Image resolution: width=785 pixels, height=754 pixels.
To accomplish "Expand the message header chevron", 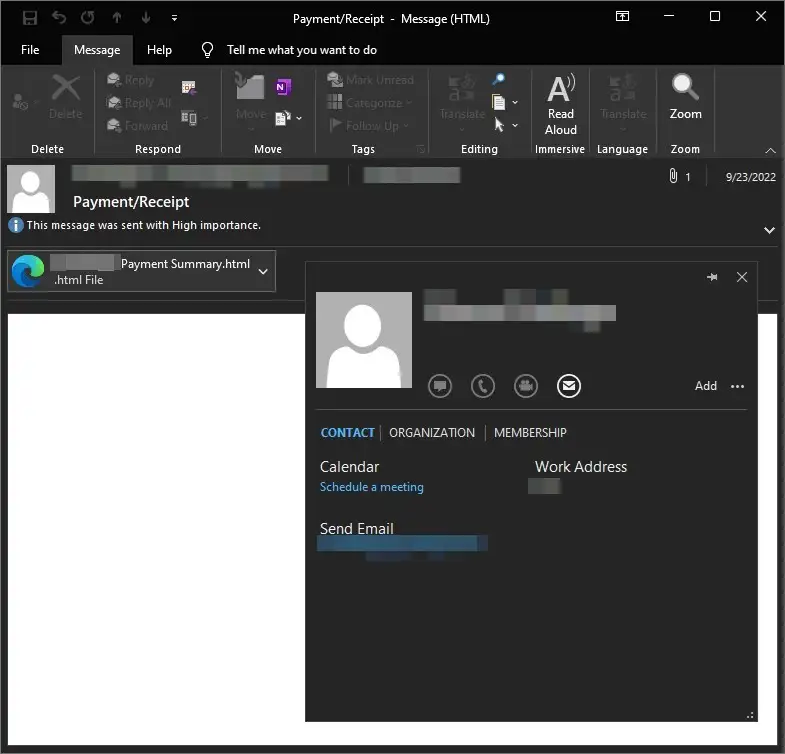I will pos(769,230).
